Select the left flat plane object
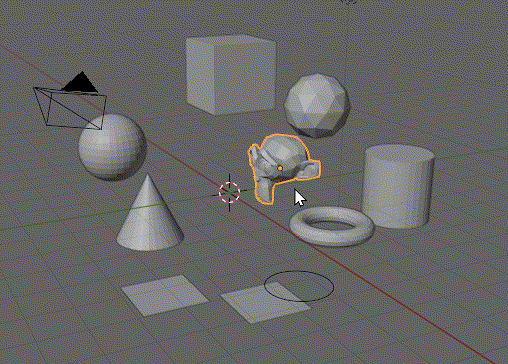The image size is (508, 364). point(165,295)
